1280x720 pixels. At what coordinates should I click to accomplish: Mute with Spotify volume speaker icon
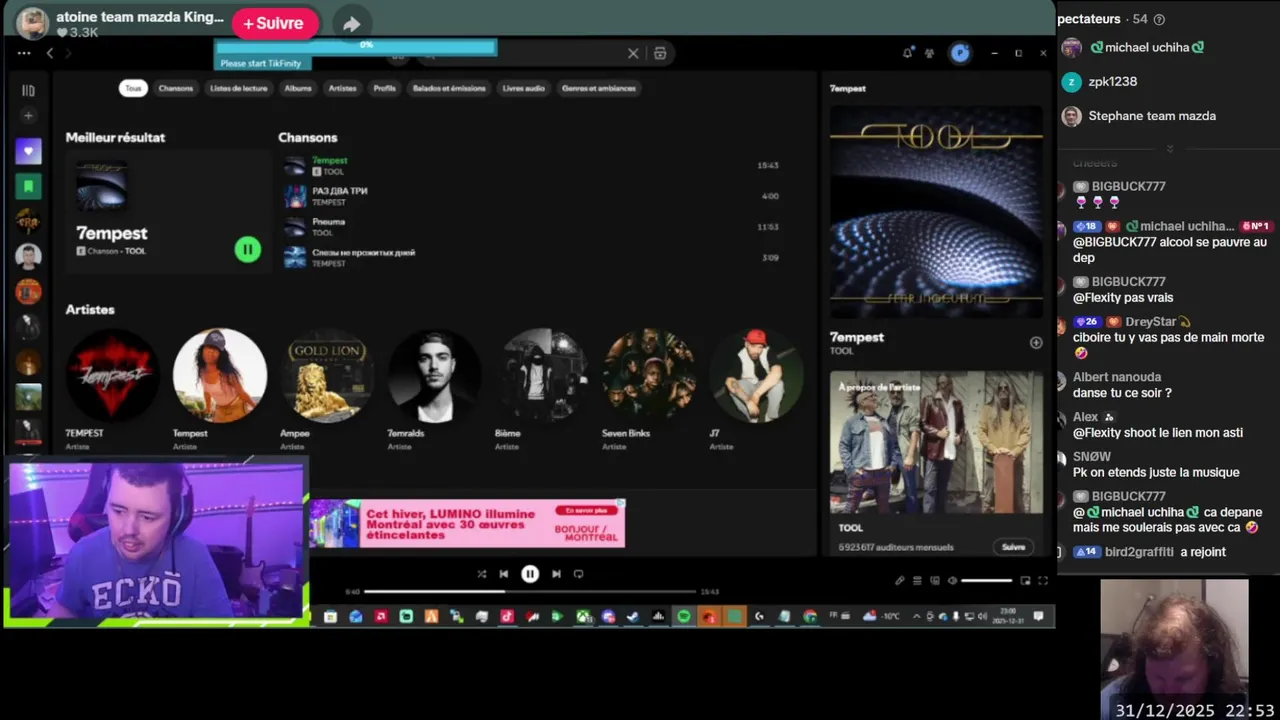pyautogui.click(x=952, y=580)
